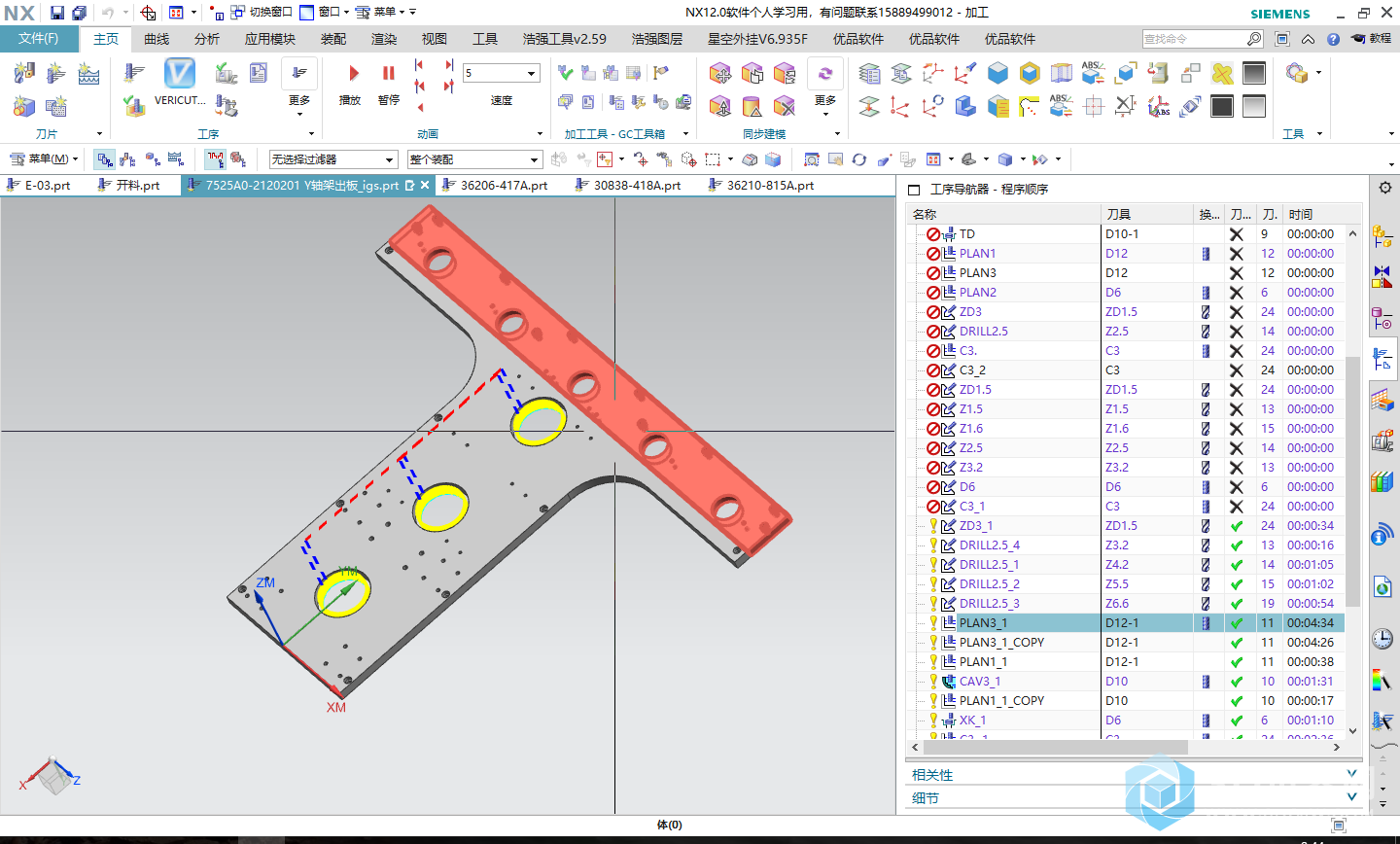This screenshot has width=1400, height=844.
Task: Click the Verify Tool Path icon
Action: tap(134, 105)
